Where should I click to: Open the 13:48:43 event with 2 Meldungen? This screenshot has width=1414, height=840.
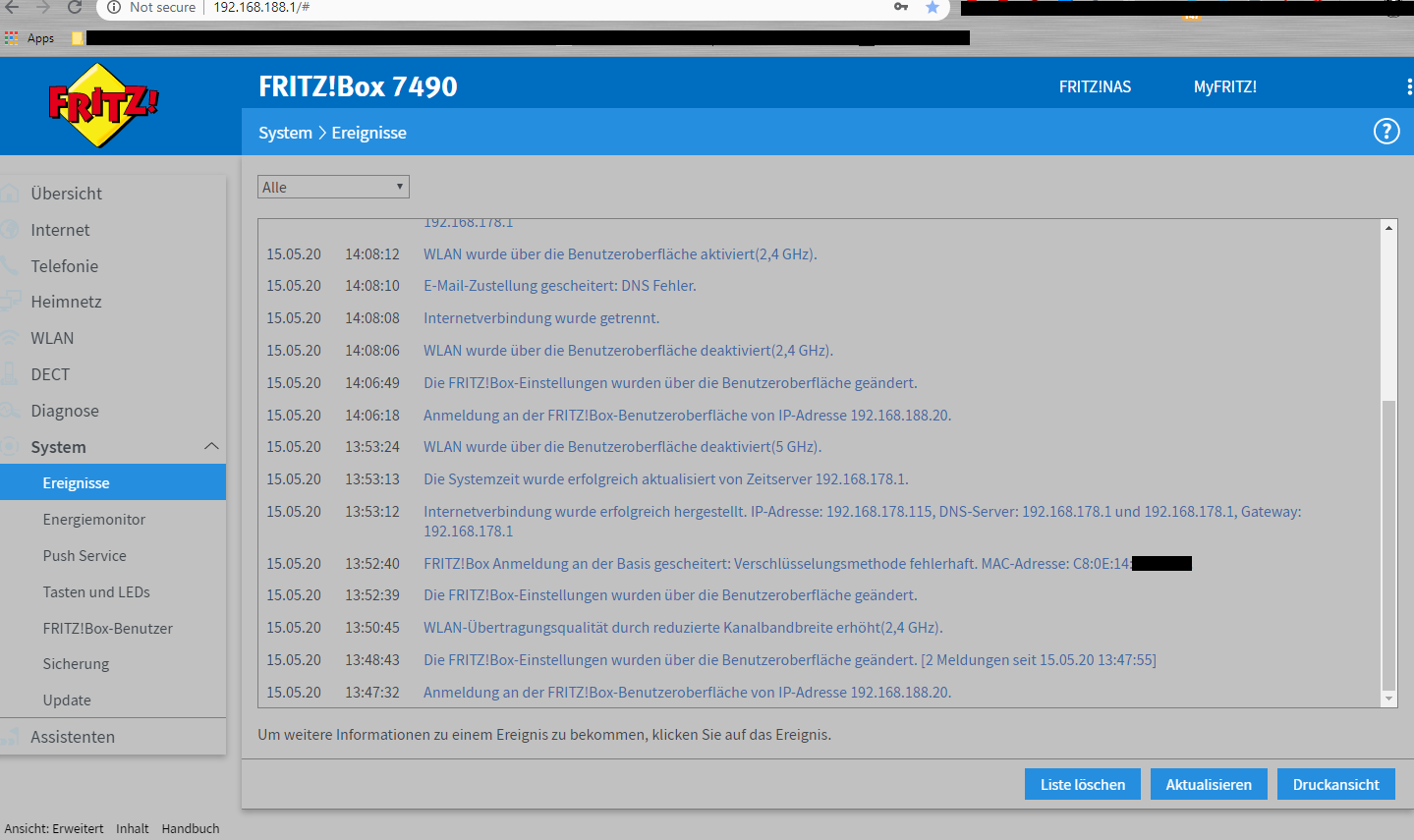coord(789,660)
